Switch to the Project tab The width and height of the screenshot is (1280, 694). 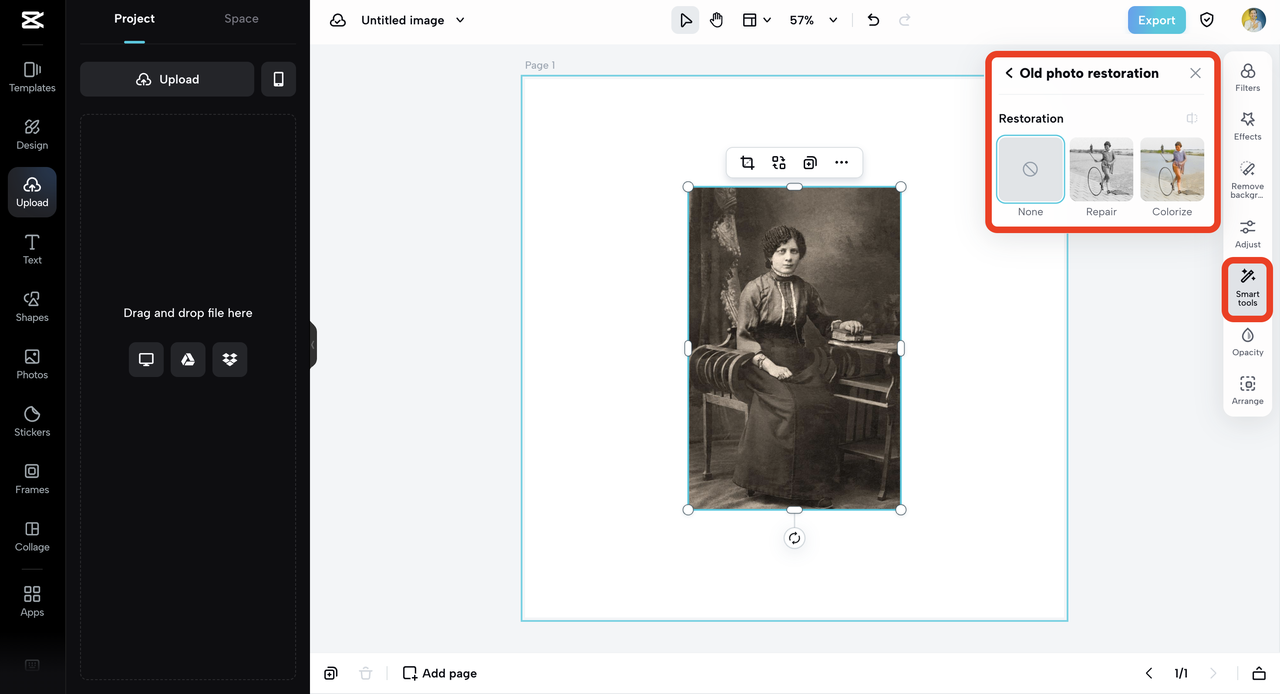(134, 19)
